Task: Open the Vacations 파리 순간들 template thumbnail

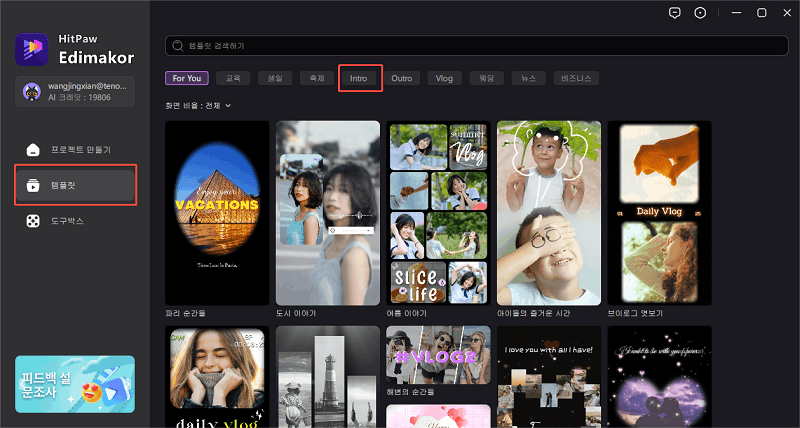Action: pyautogui.click(x=217, y=212)
